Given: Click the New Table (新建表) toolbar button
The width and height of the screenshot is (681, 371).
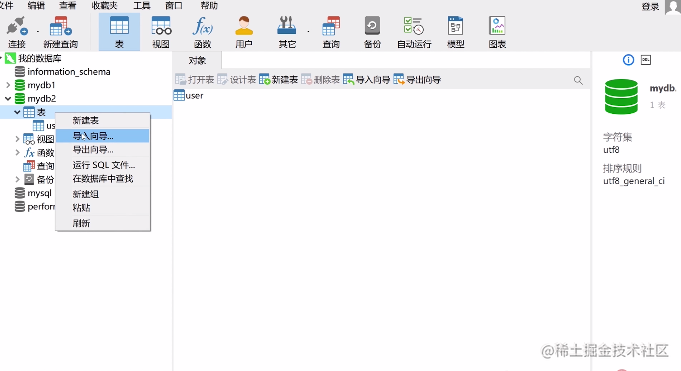Looking at the screenshot, I should point(278,80).
